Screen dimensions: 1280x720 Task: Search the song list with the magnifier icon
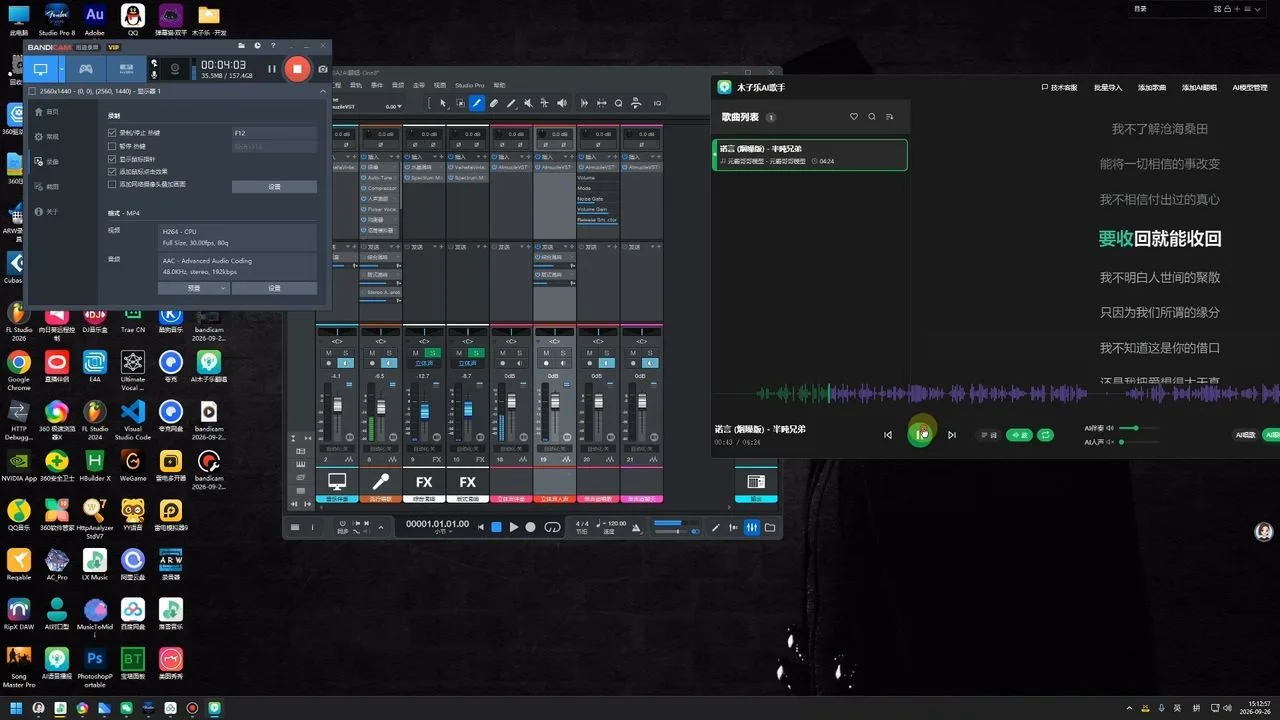coord(872,117)
